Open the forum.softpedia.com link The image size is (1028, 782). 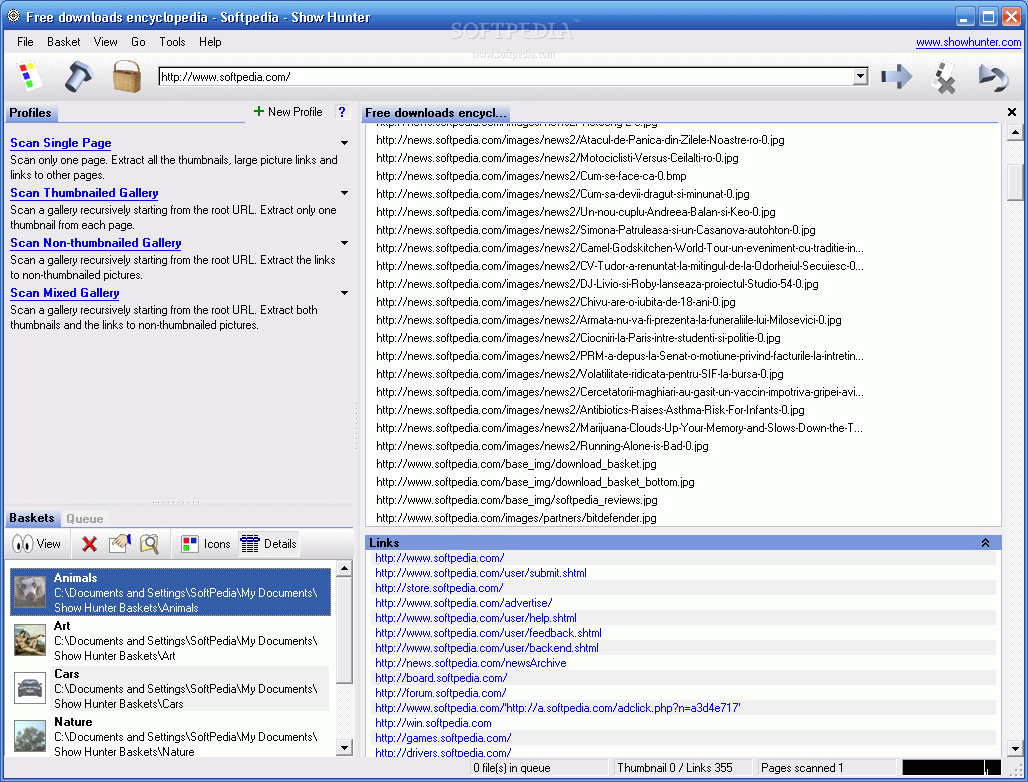(441, 693)
